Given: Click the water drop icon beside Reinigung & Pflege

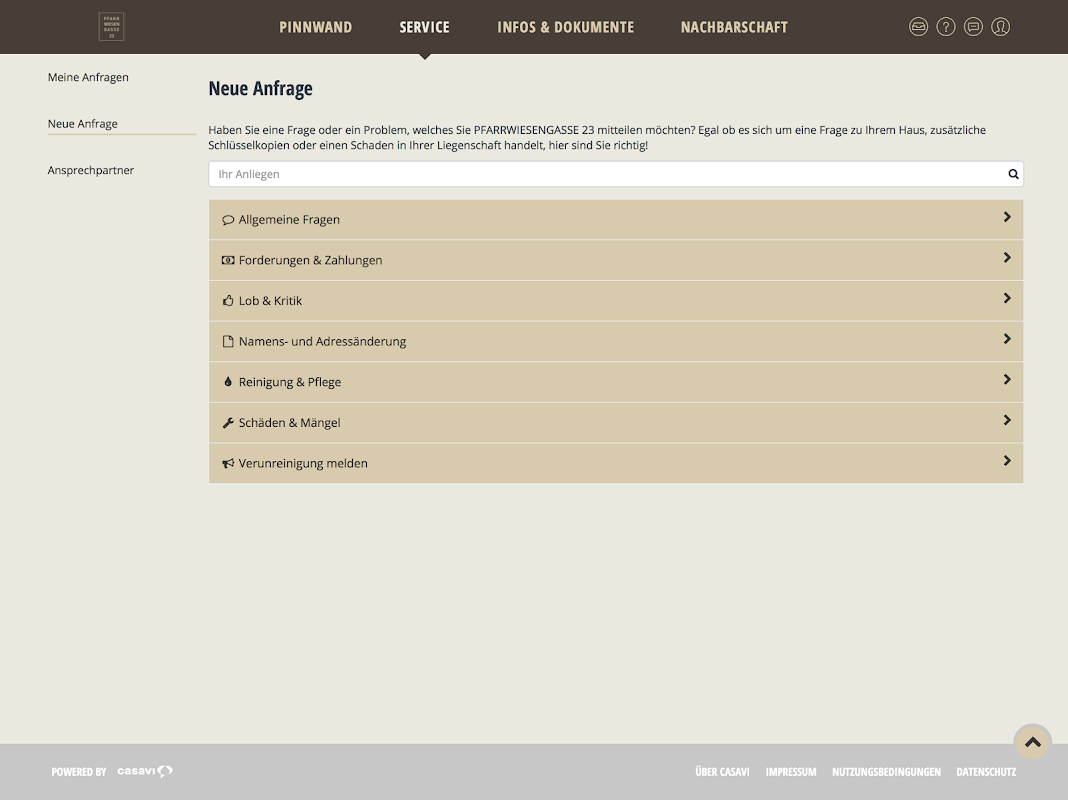Looking at the screenshot, I should tap(228, 382).
